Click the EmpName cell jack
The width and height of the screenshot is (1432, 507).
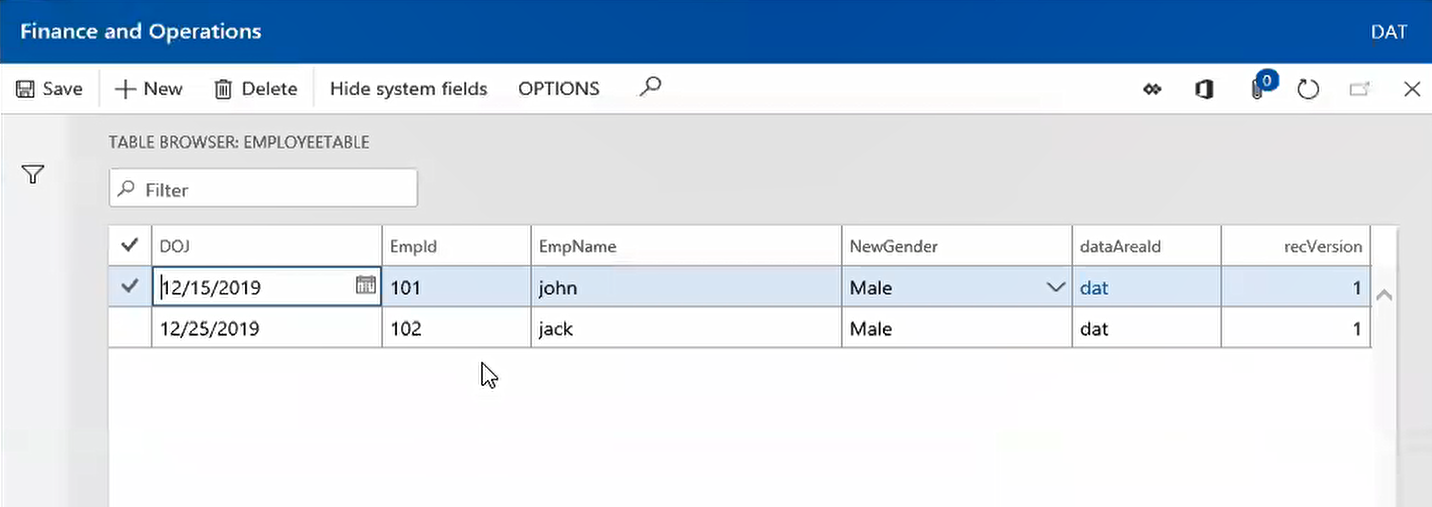[x=687, y=328]
